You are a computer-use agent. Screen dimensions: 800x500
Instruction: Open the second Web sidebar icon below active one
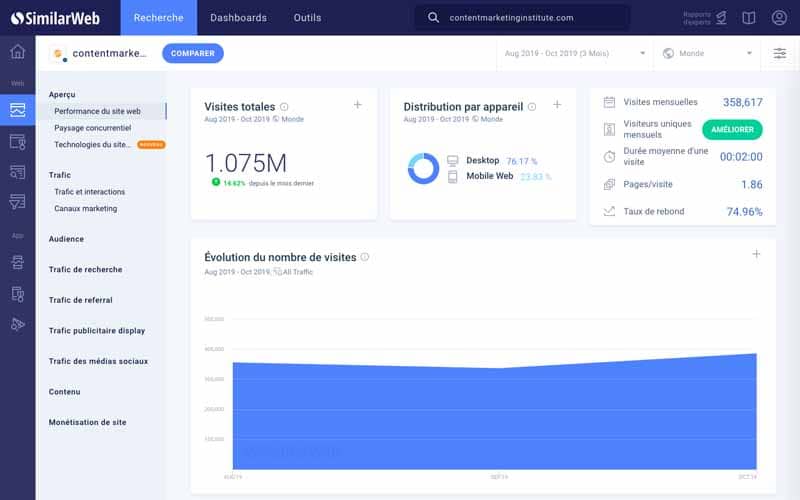click(x=18, y=142)
